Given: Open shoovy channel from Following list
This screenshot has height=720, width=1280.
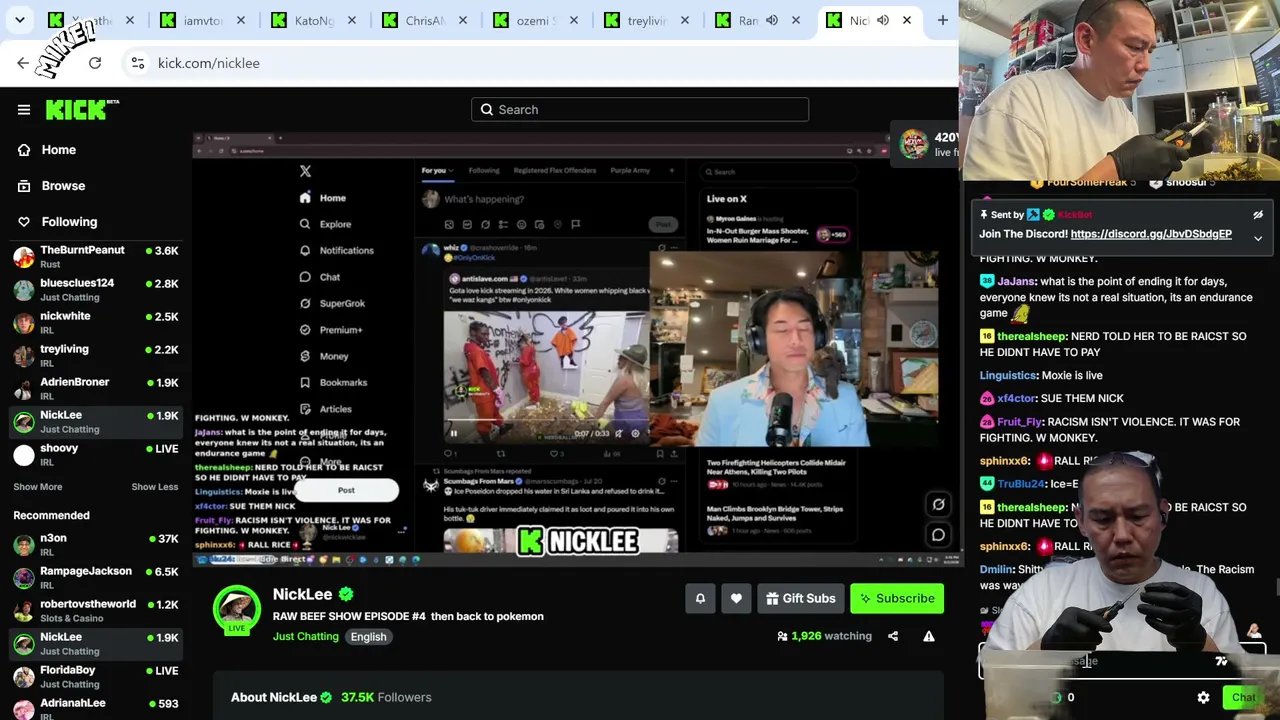Looking at the screenshot, I should pyautogui.click(x=96, y=455).
